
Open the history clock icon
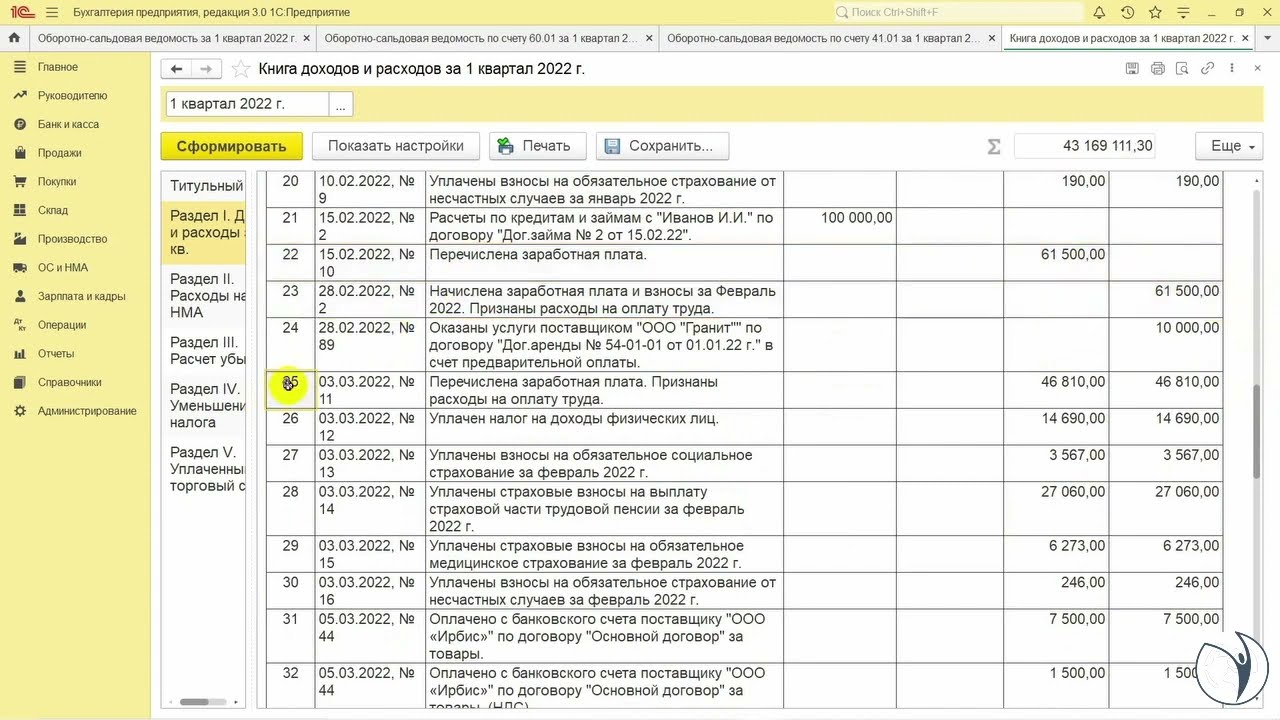click(x=1127, y=12)
